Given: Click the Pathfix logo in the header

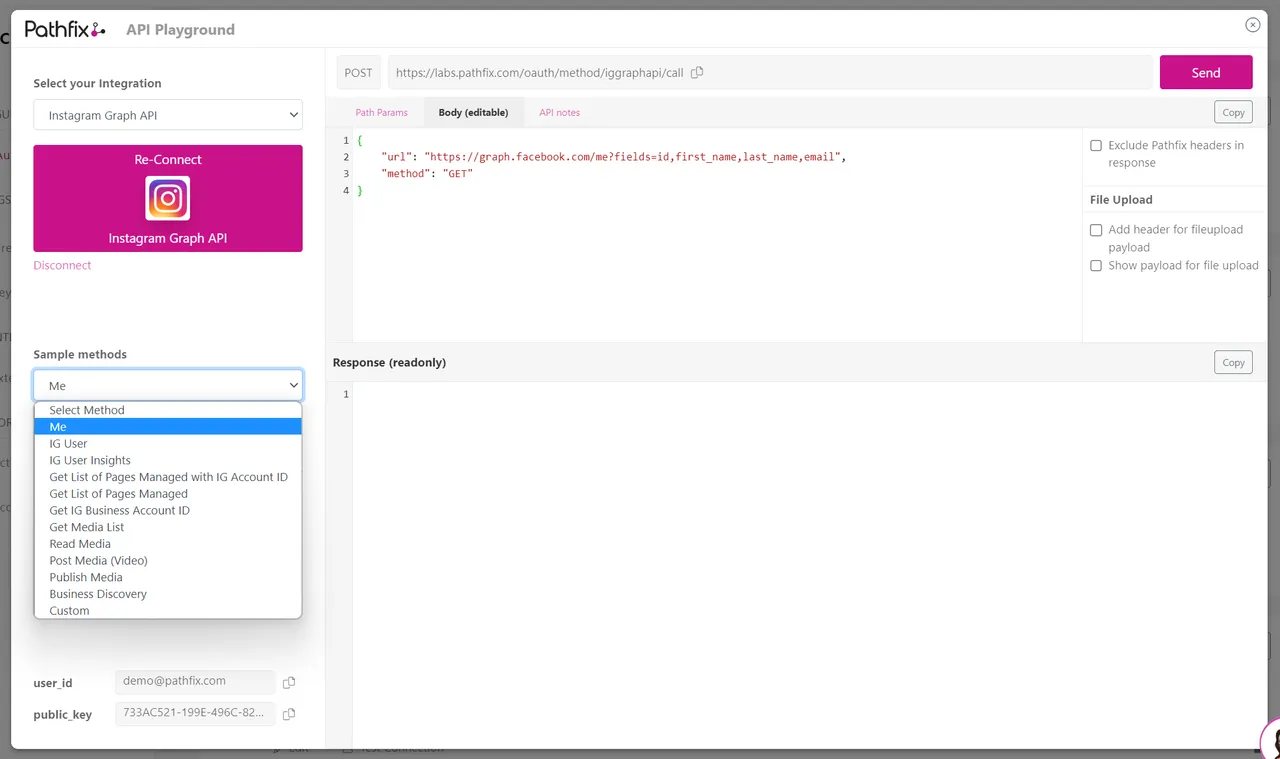Looking at the screenshot, I should (x=64, y=28).
